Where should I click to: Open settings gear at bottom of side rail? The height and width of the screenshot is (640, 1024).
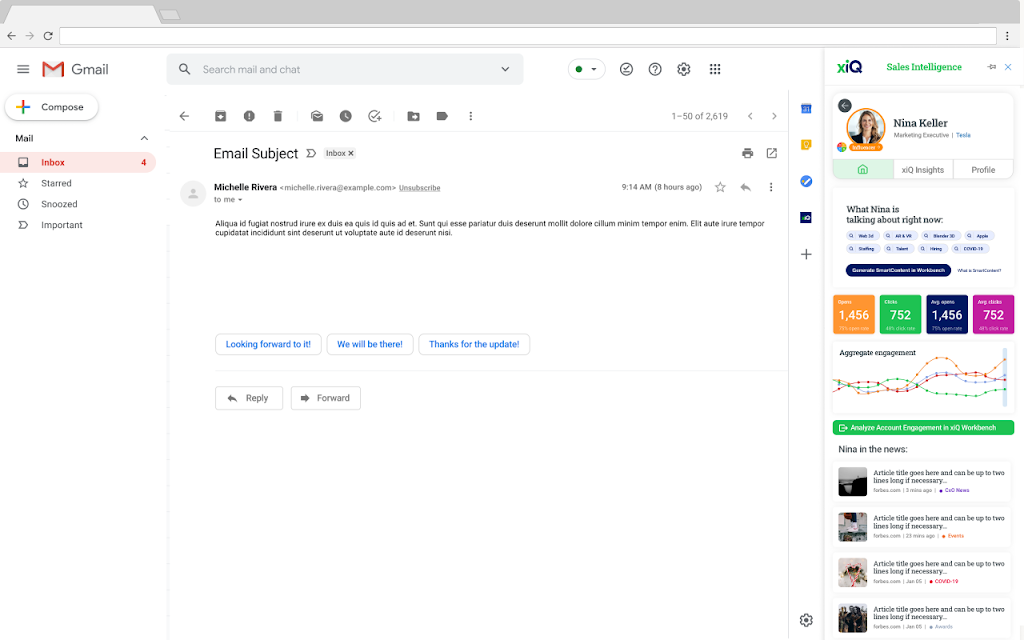[806, 620]
